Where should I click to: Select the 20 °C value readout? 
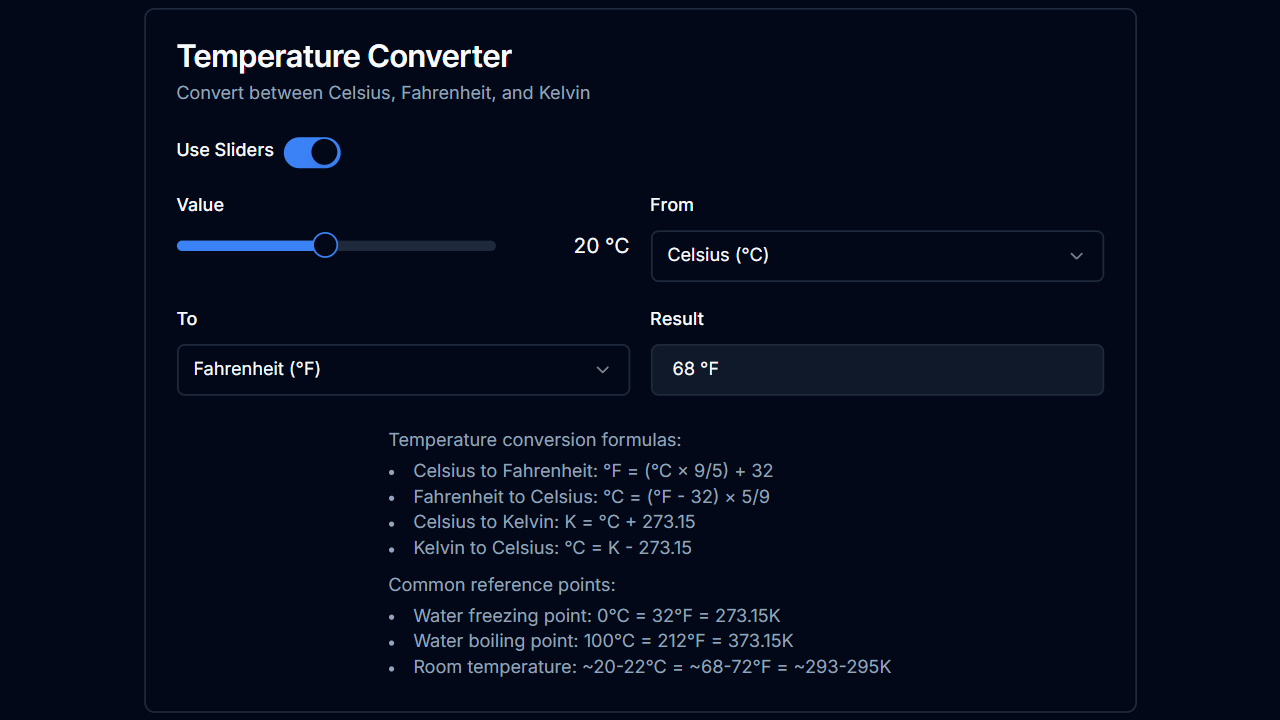(x=601, y=245)
